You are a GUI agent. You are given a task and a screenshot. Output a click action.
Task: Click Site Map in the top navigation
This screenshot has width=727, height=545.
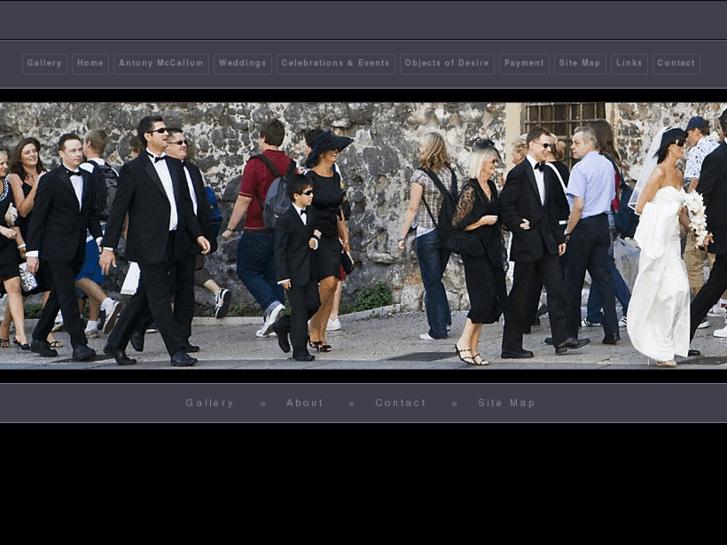click(x=580, y=64)
